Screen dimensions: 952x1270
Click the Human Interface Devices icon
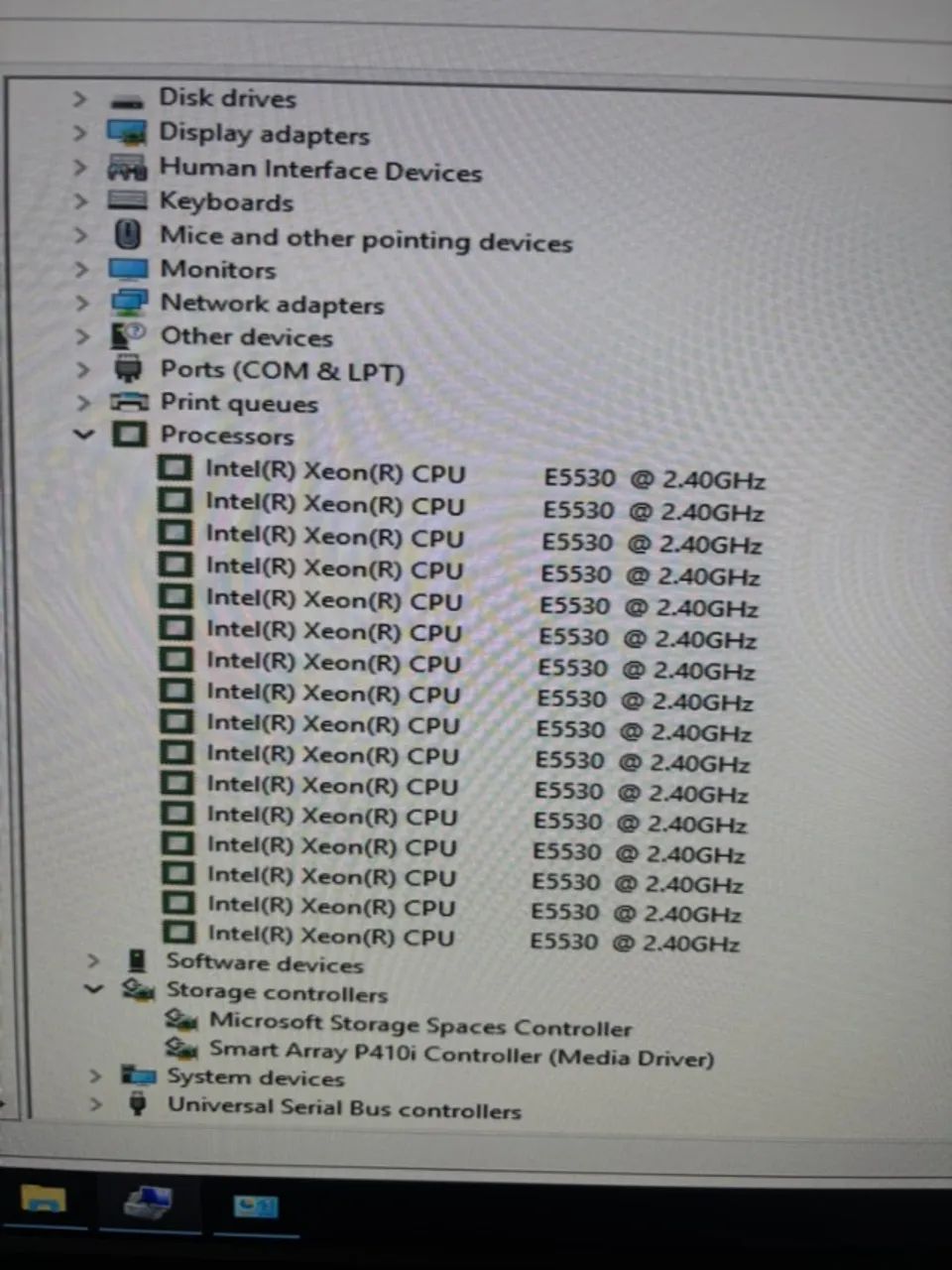coord(127,167)
